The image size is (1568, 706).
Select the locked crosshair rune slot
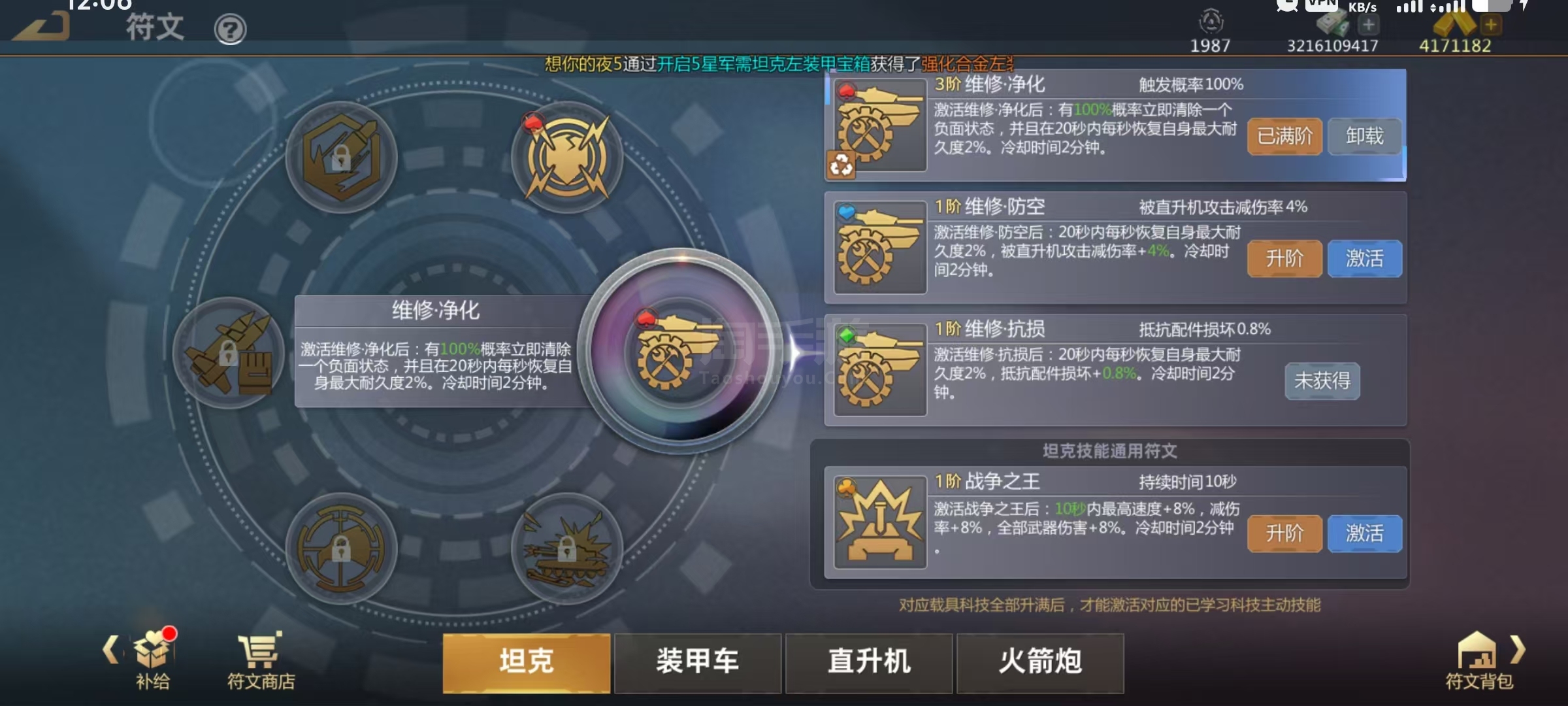341,548
